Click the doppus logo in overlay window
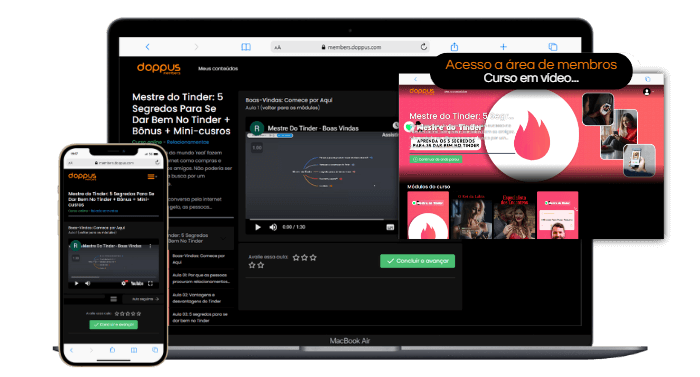This screenshot has height=377, width=700. pyautogui.click(x=421, y=91)
